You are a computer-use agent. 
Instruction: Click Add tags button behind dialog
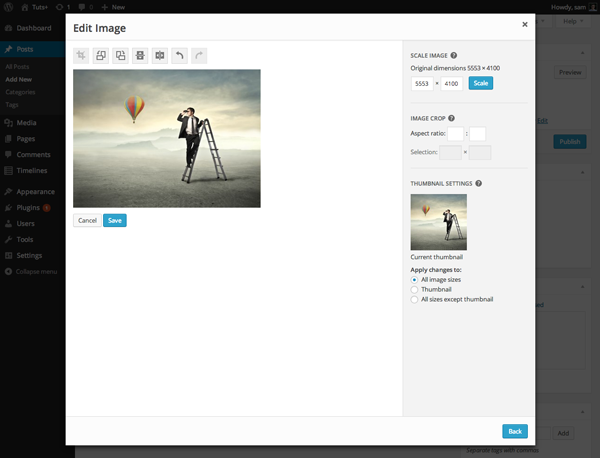pyautogui.click(x=563, y=433)
